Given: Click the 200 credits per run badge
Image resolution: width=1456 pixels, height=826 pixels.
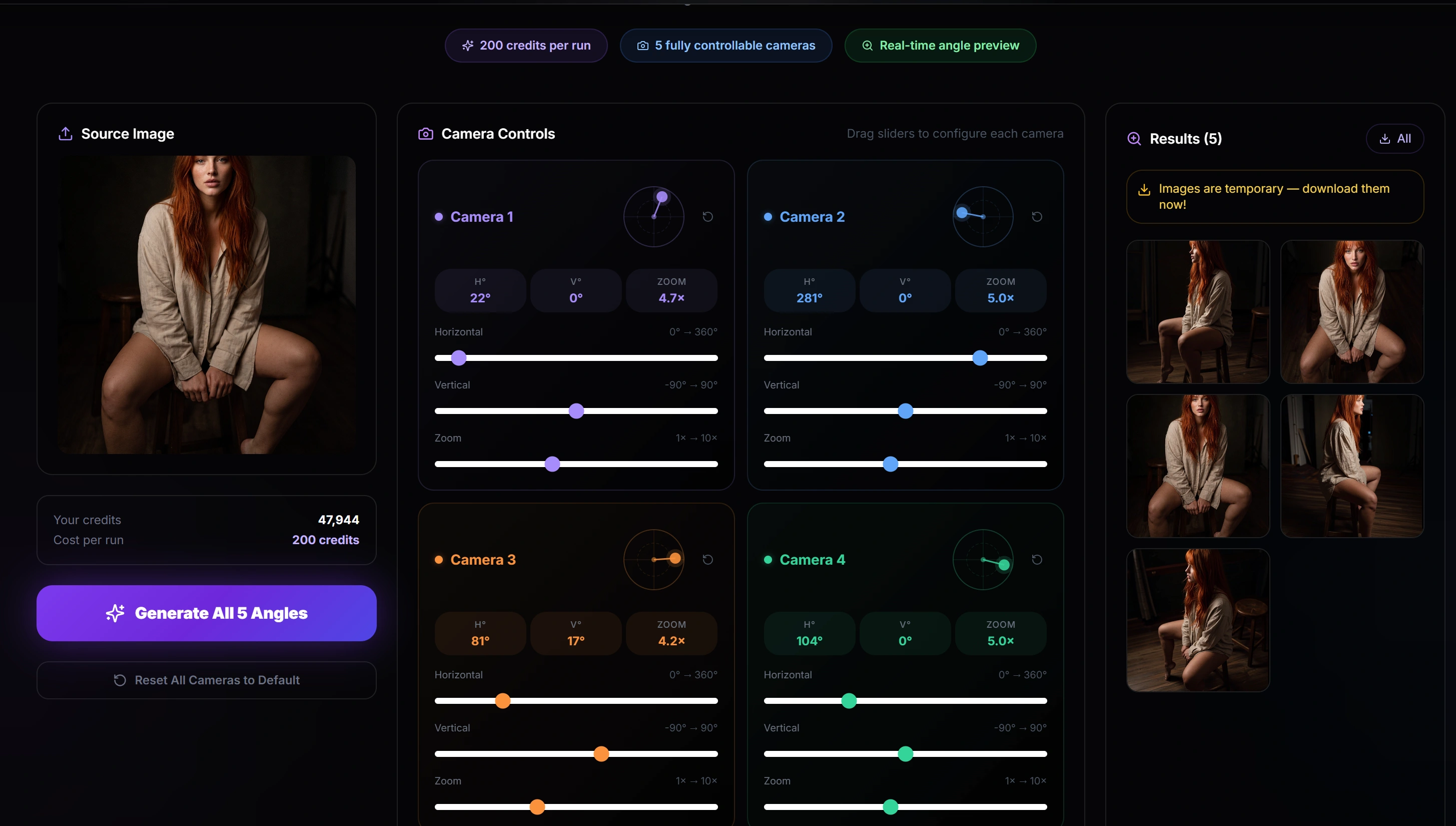Looking at the screenshot, I should coord(526,46).
